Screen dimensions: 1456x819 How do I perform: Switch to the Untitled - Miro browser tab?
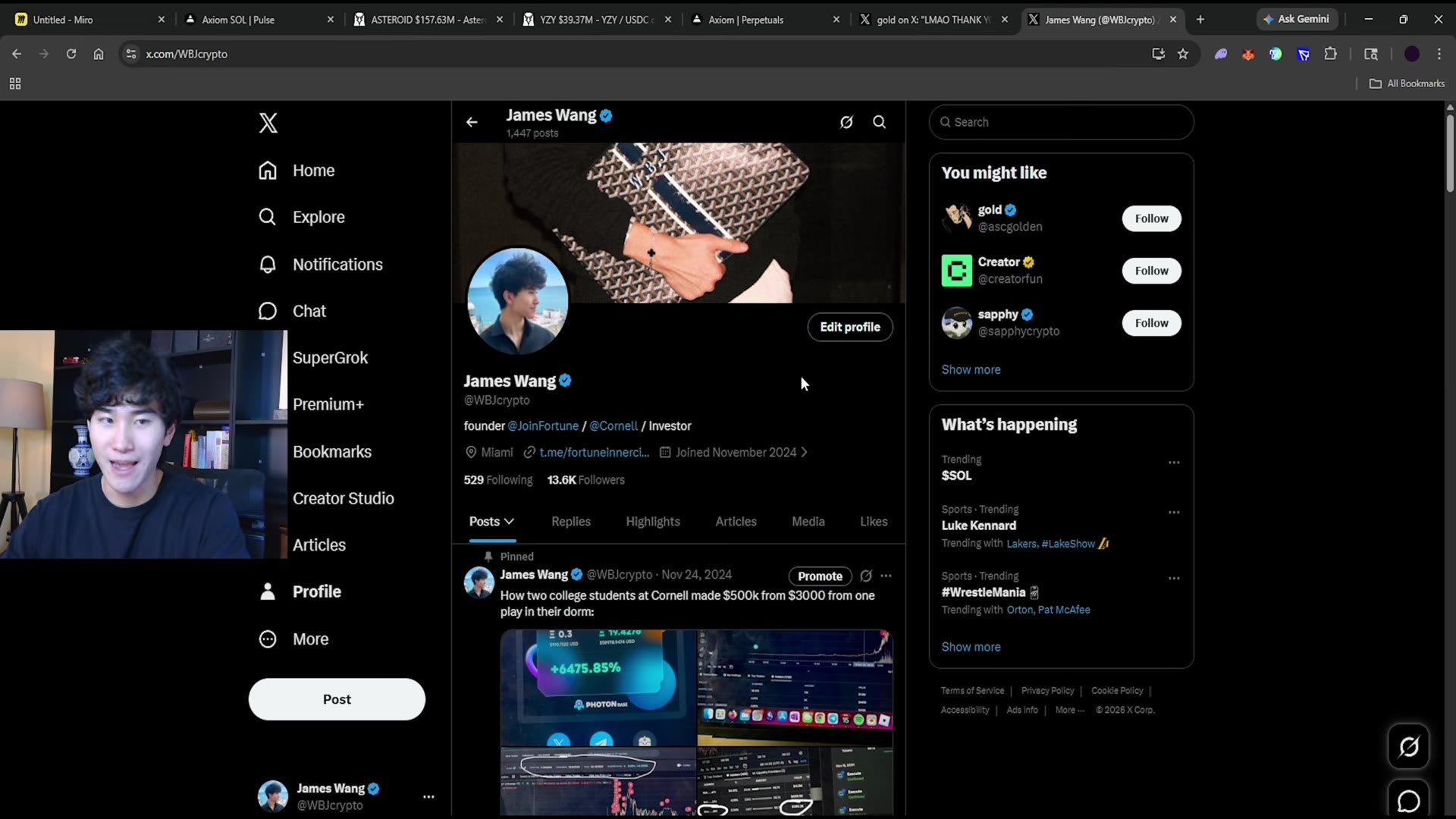pos(89,20)
